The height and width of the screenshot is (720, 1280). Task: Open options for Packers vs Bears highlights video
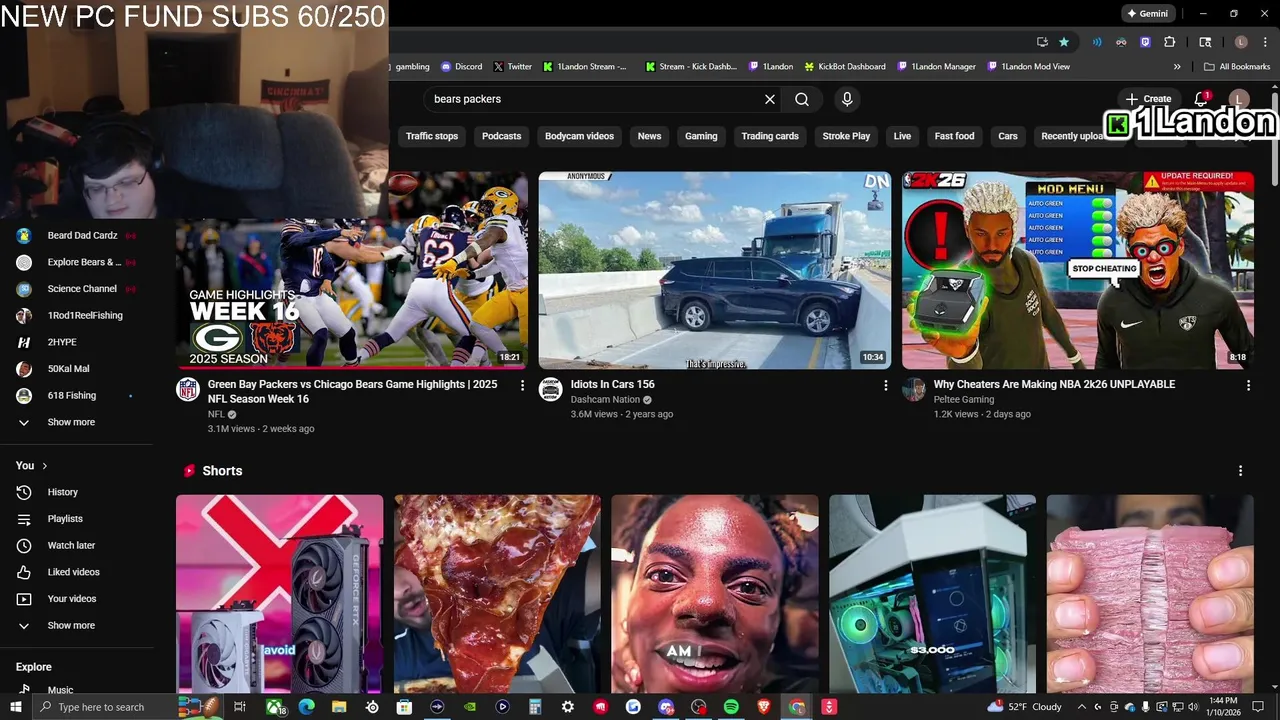(522, 385)
